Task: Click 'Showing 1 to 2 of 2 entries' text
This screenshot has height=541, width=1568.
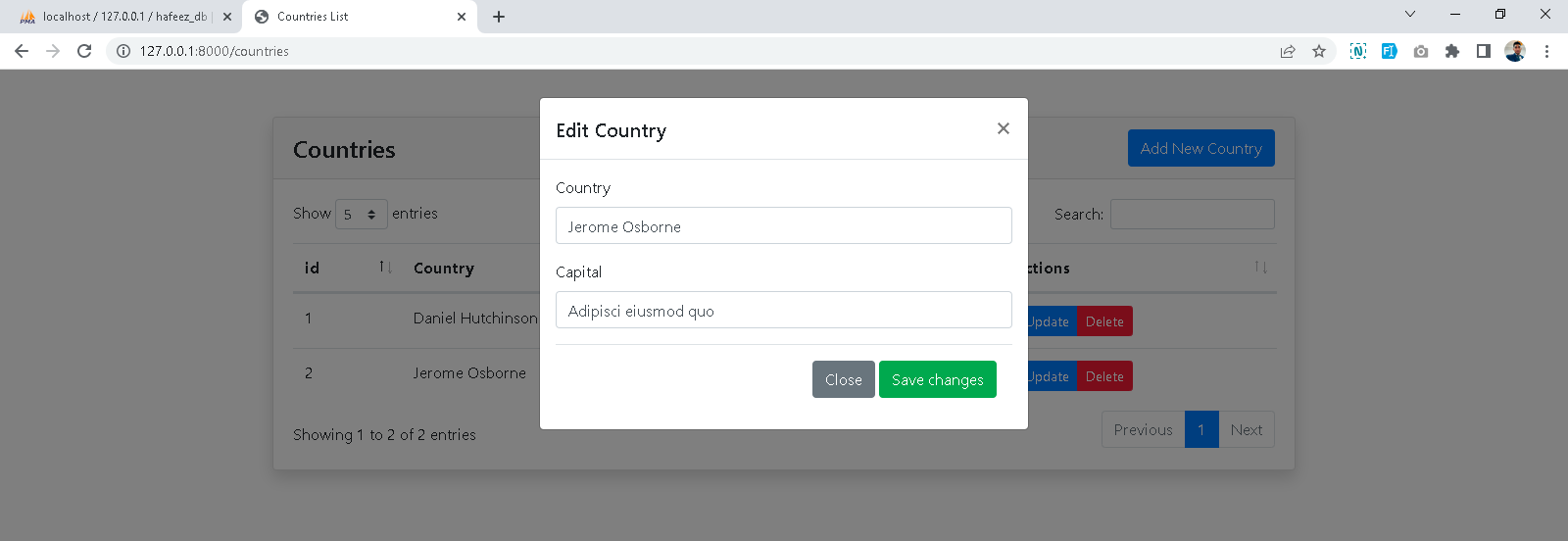Action: [384, 435]
